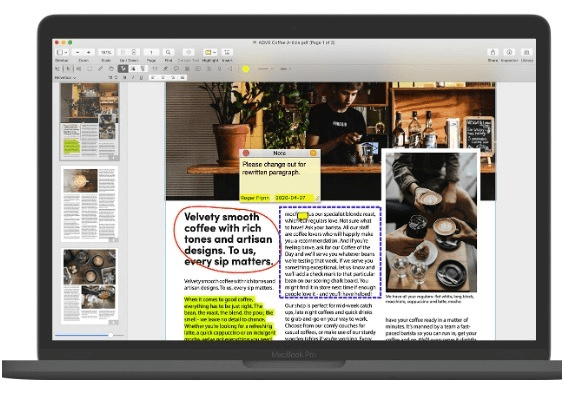The width and height of the screenshot is (564, 399).
Task: Close the Note popup with red button
Action: 246,153
